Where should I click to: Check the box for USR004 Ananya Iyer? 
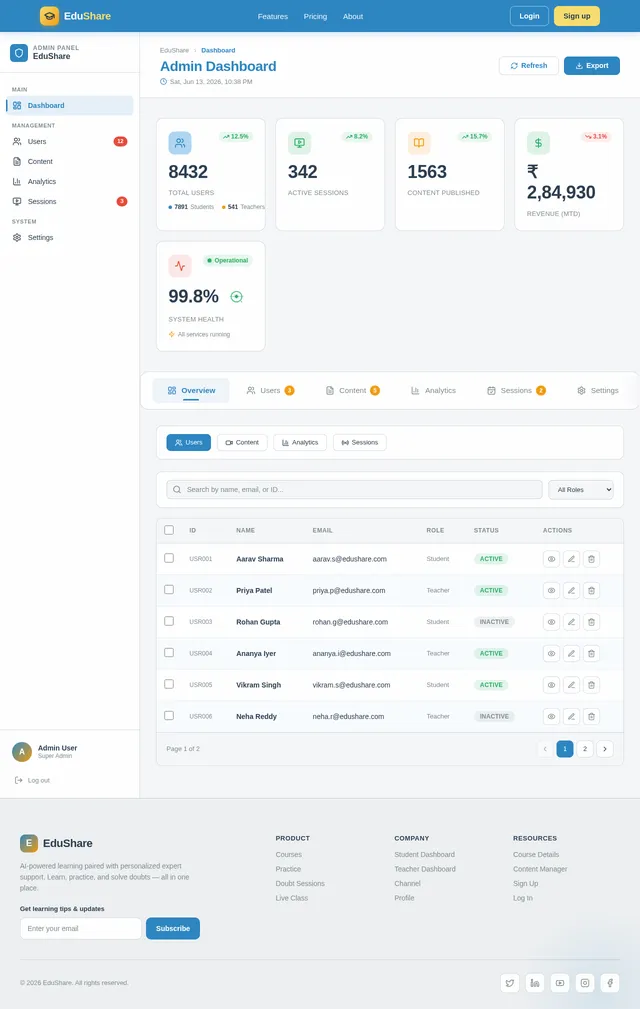pyautogui.click(x=169, y=653)
